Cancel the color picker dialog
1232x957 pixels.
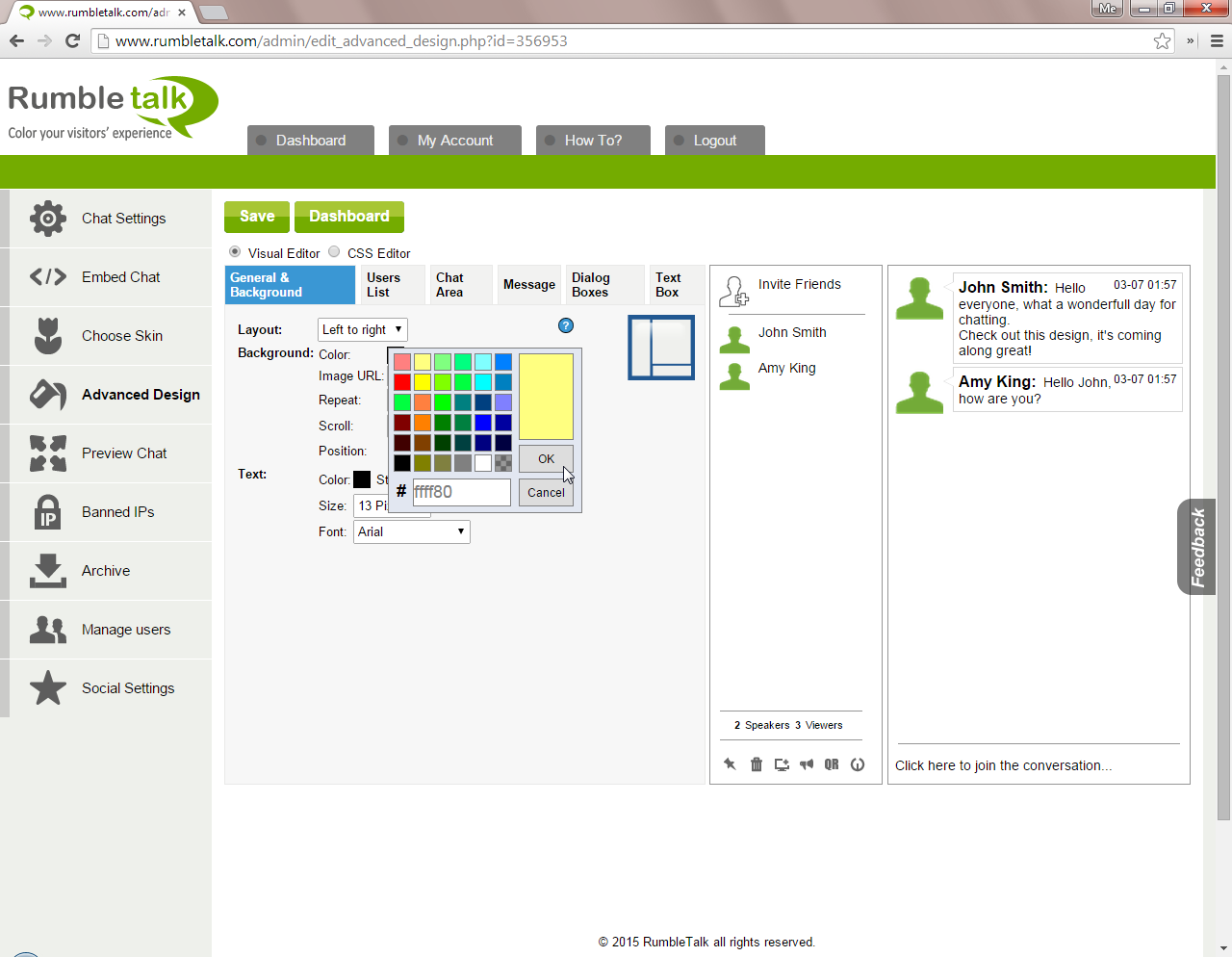[x=546, y=492]
